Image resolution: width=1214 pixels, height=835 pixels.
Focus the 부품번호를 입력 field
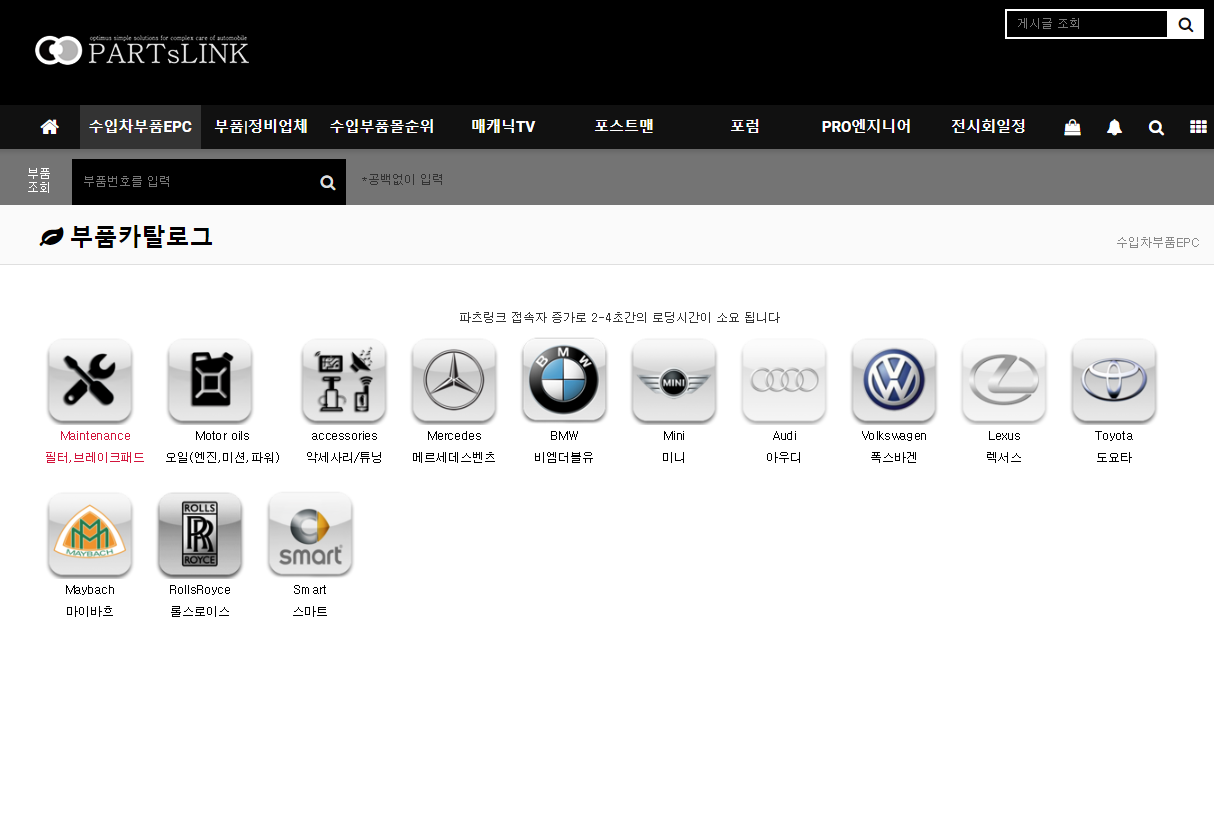pos(193,182)
